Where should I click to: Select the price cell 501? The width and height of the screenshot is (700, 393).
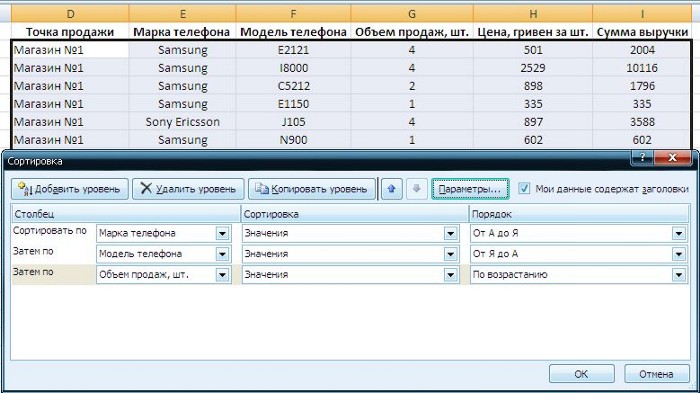click(533, 50)
